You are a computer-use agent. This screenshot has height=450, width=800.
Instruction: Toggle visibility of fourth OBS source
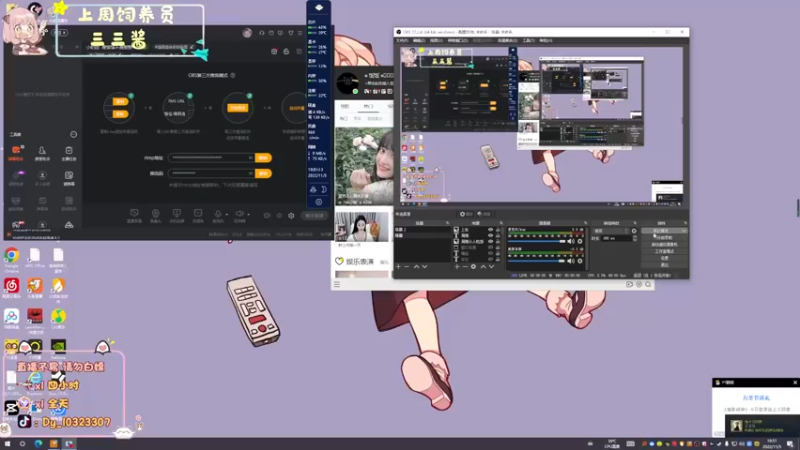[x=491, y=247]
